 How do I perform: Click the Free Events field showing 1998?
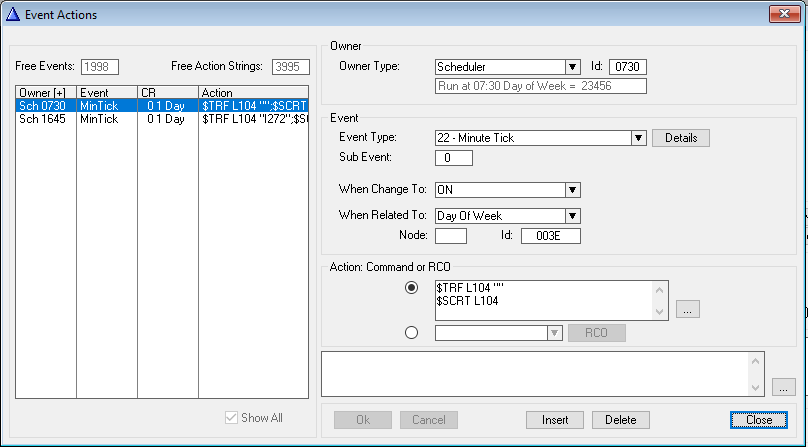[x=100, y=67]
